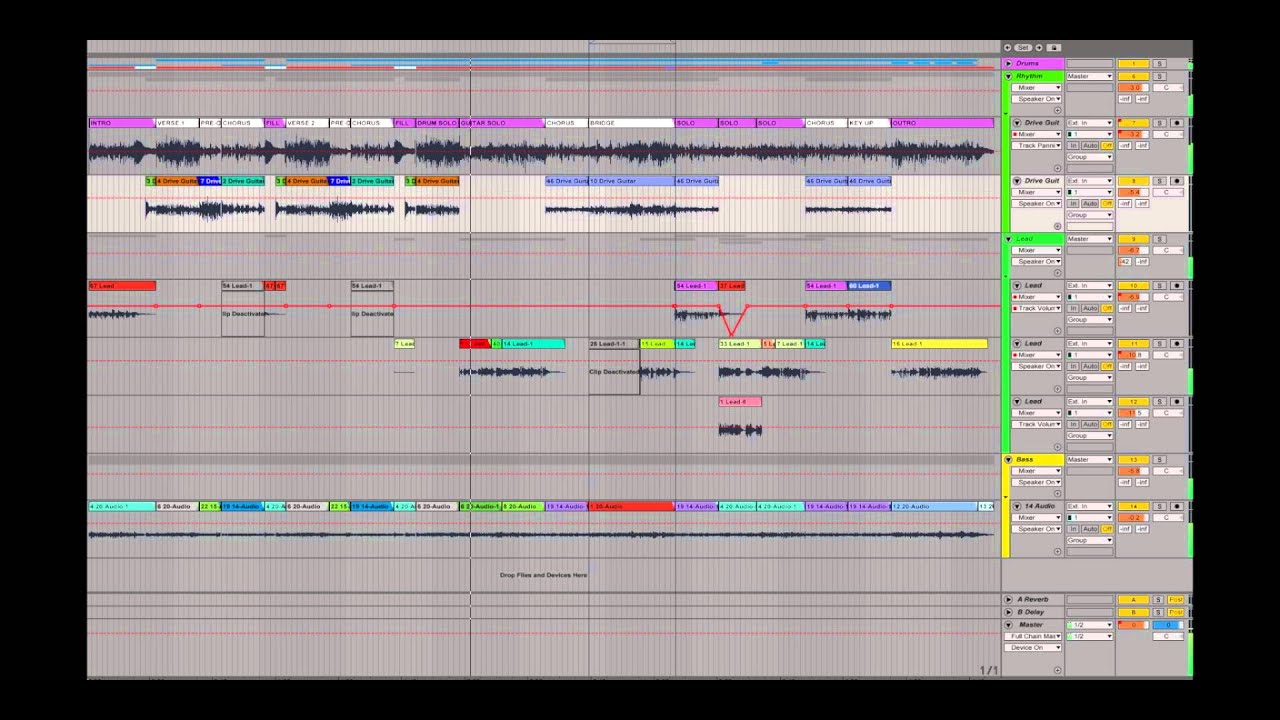This screenshot has height=720, width=1280.
Task: Toggle the automation lock icon
Action: tap(1054, 47)
